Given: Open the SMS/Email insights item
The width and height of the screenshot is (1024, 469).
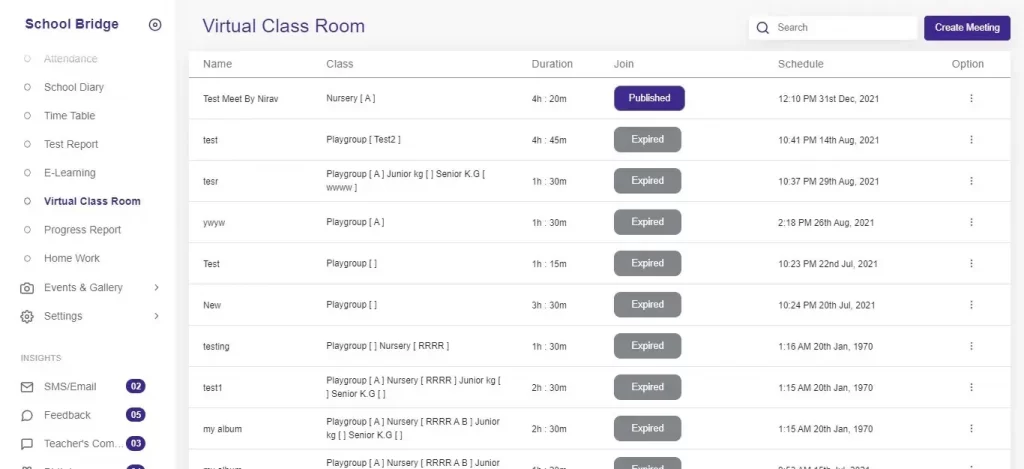Looking at the screenshot, I should point(70,387).
